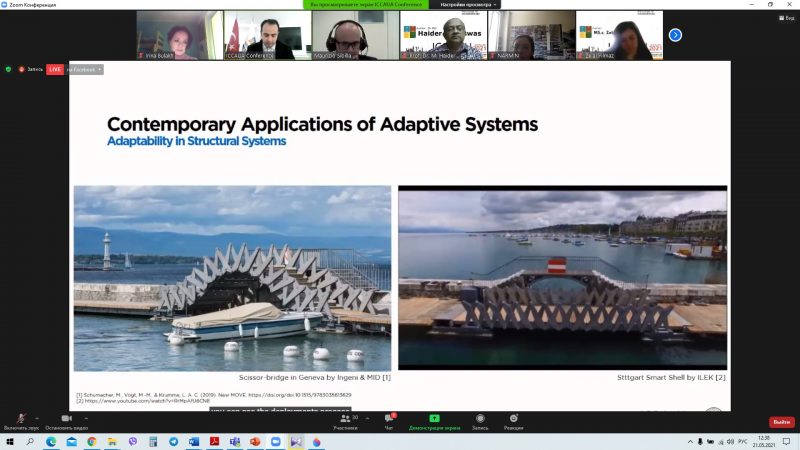This screenshot has height=450, width=800.
Task: Switch to the Zoom taskbar icon
Action: (276, 442)
